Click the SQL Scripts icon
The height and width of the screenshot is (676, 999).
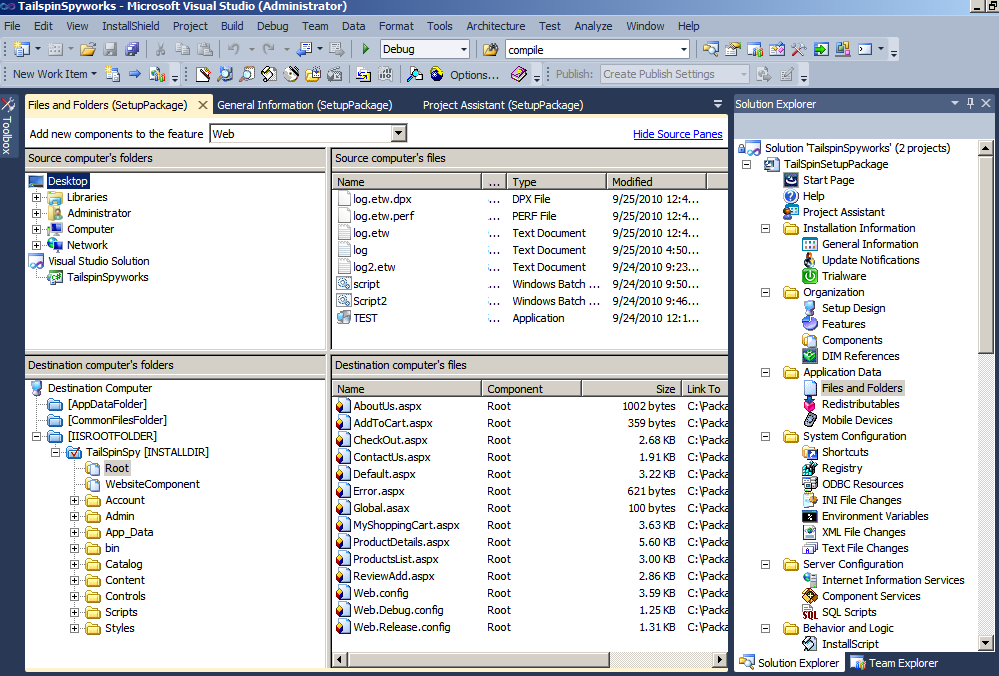click(810, 612)
